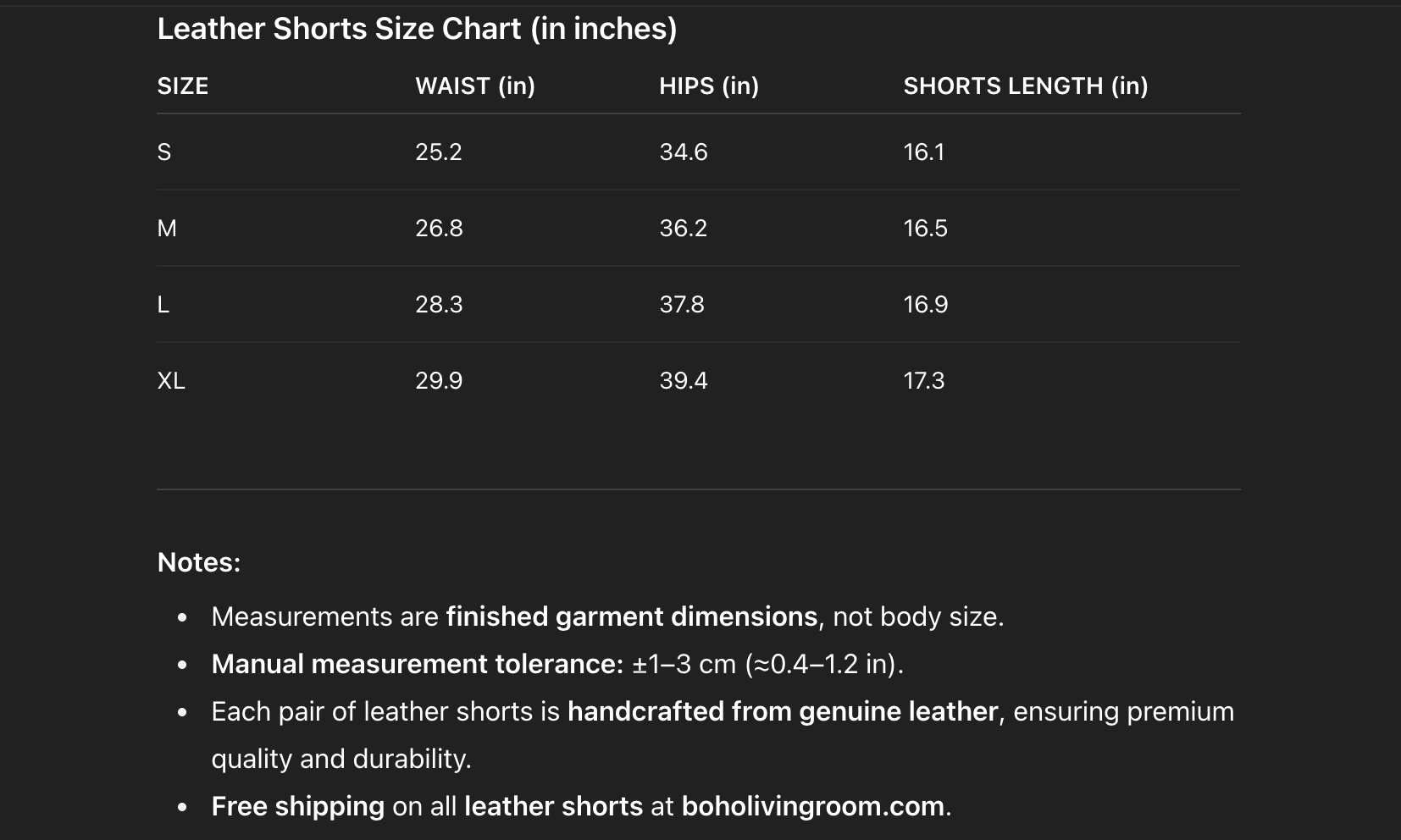Click the SHORTS LENGTH (in) column header
Viewport: 1401px width, 840px height.
coord(1025,86)
